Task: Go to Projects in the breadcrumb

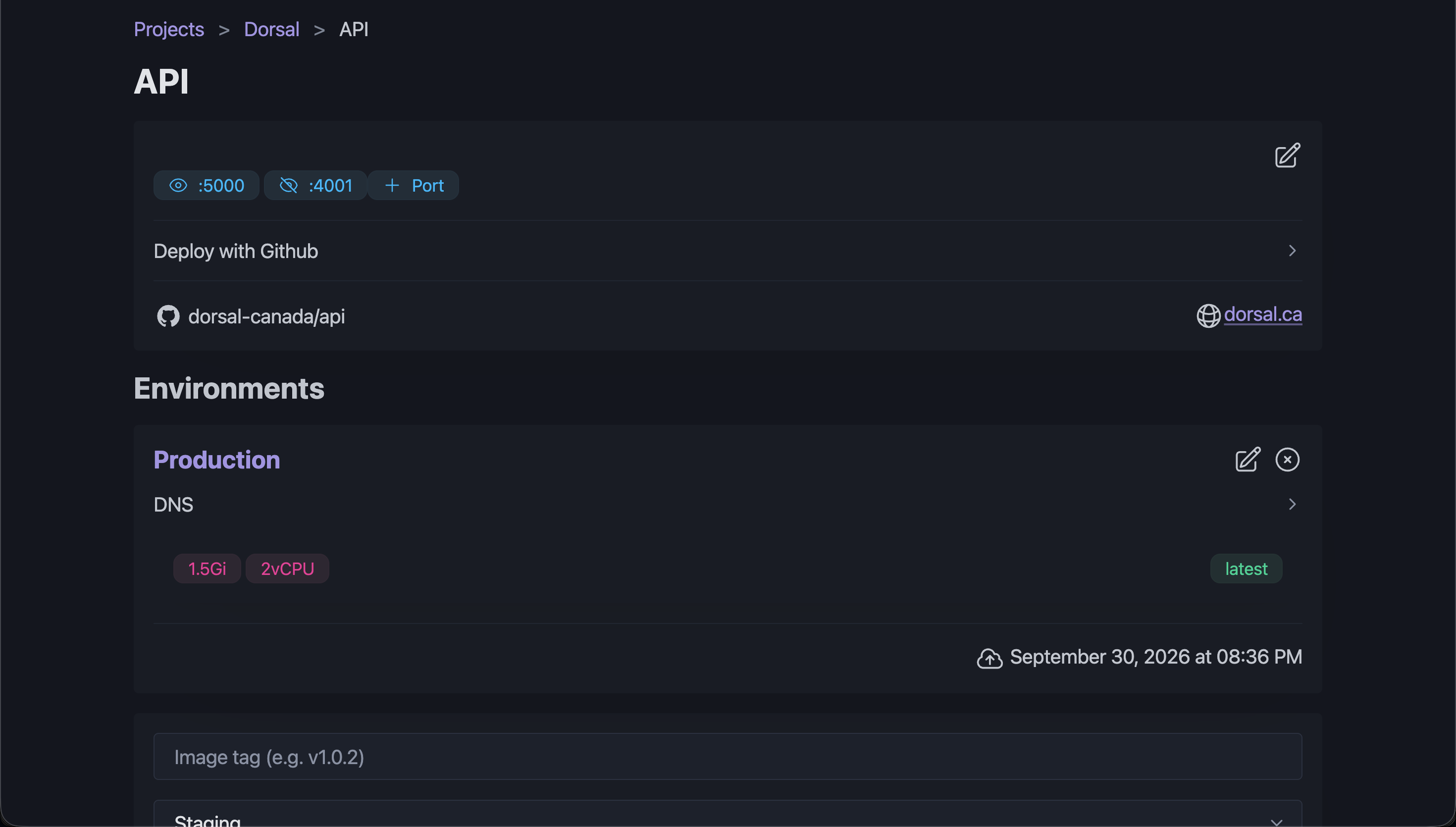Action: coord(169,29)
